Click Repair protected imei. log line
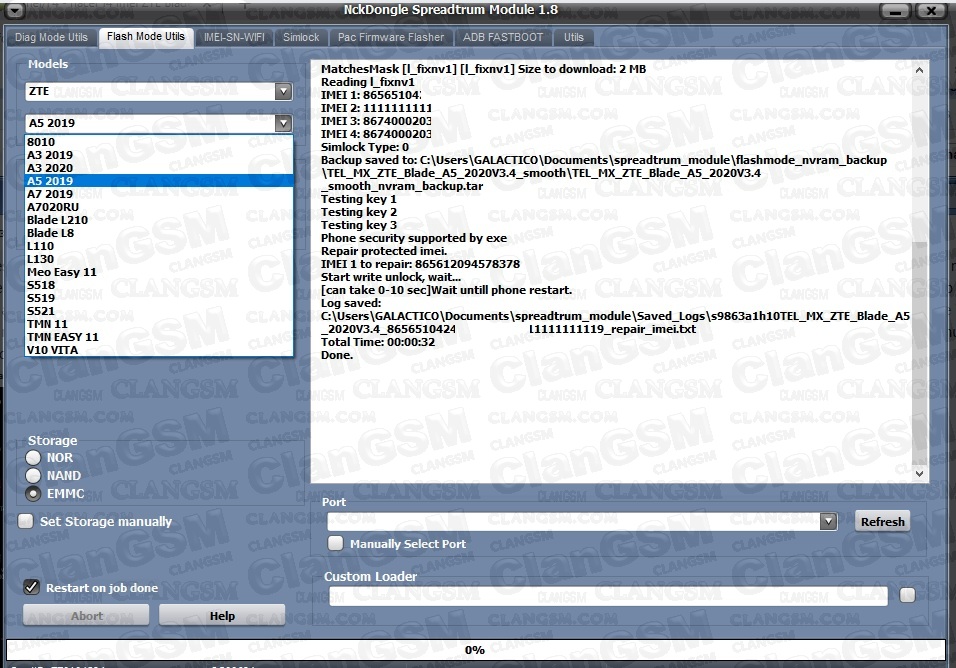 [x=384, y=251]
